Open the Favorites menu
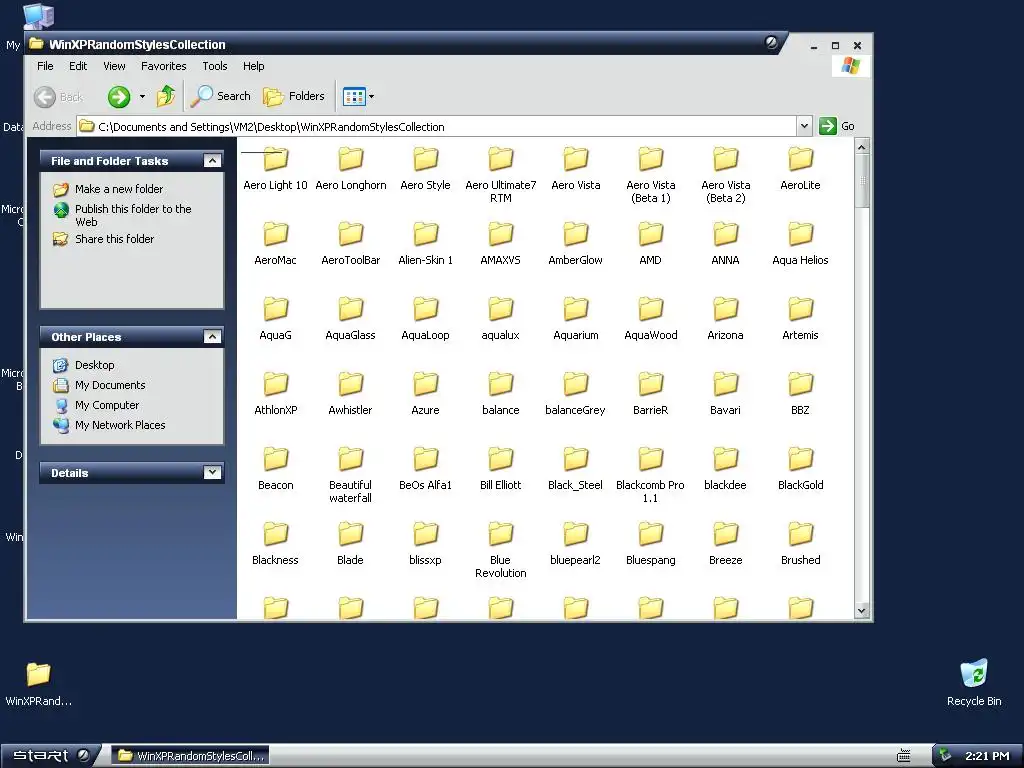 [163, 66]
